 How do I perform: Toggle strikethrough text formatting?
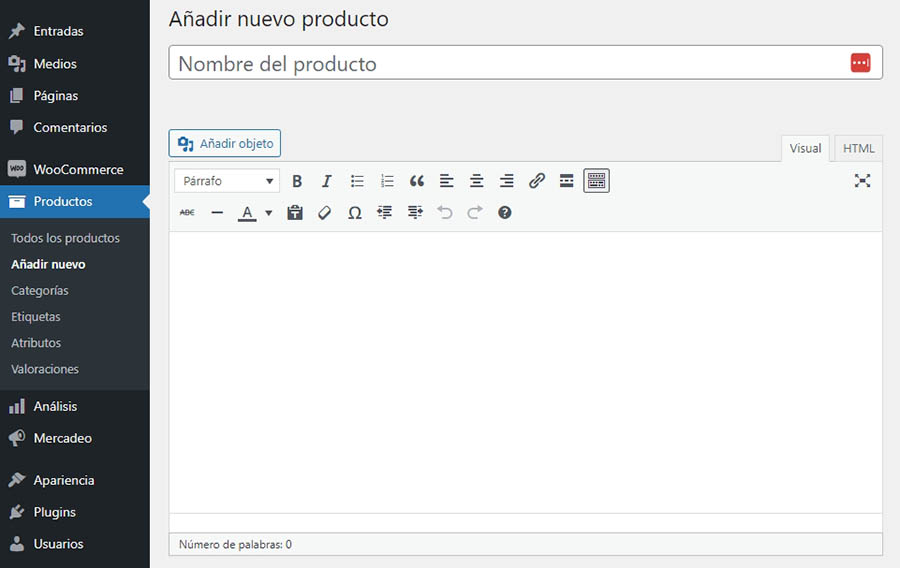[x=187, y=213]
